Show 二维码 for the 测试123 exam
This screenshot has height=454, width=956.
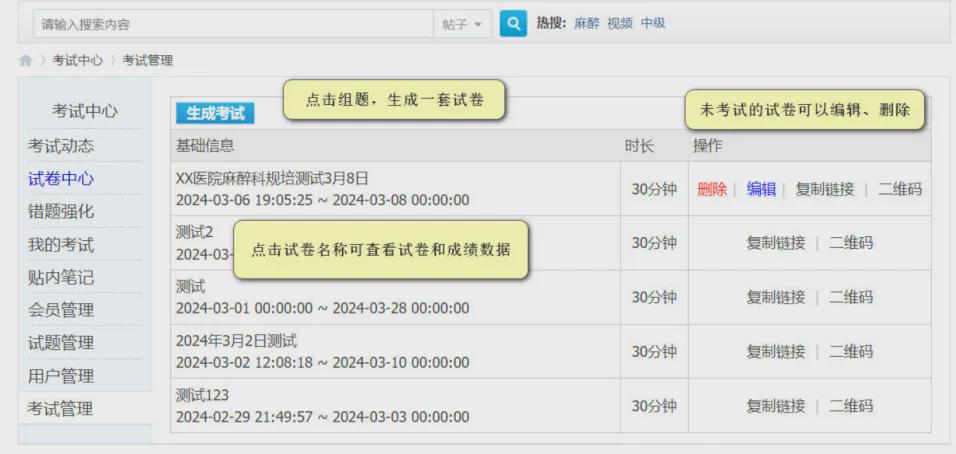click(850, 406)
